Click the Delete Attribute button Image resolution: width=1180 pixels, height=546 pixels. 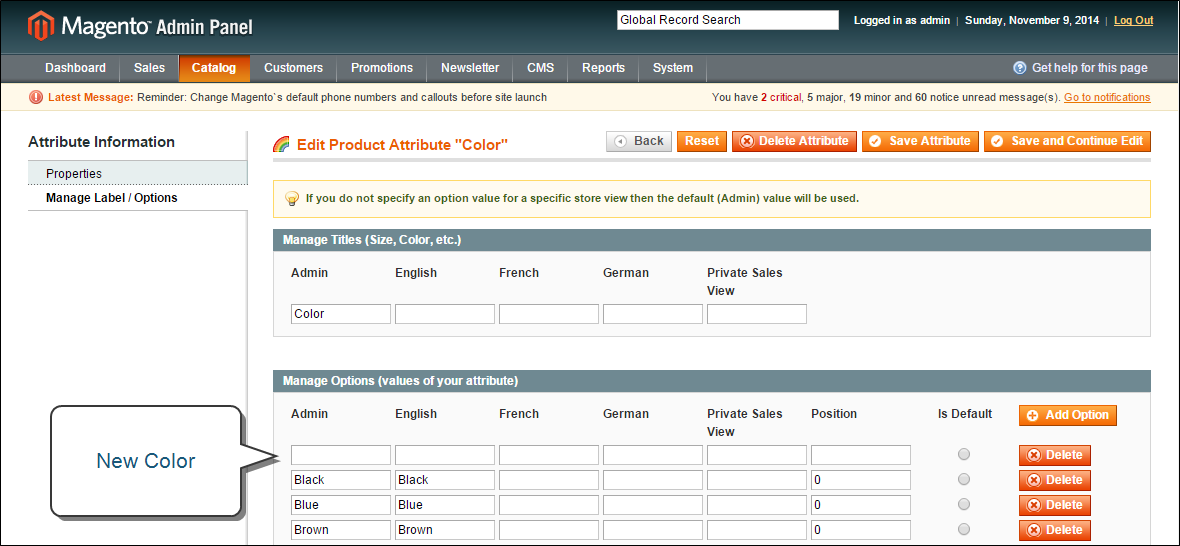point(794,141)
